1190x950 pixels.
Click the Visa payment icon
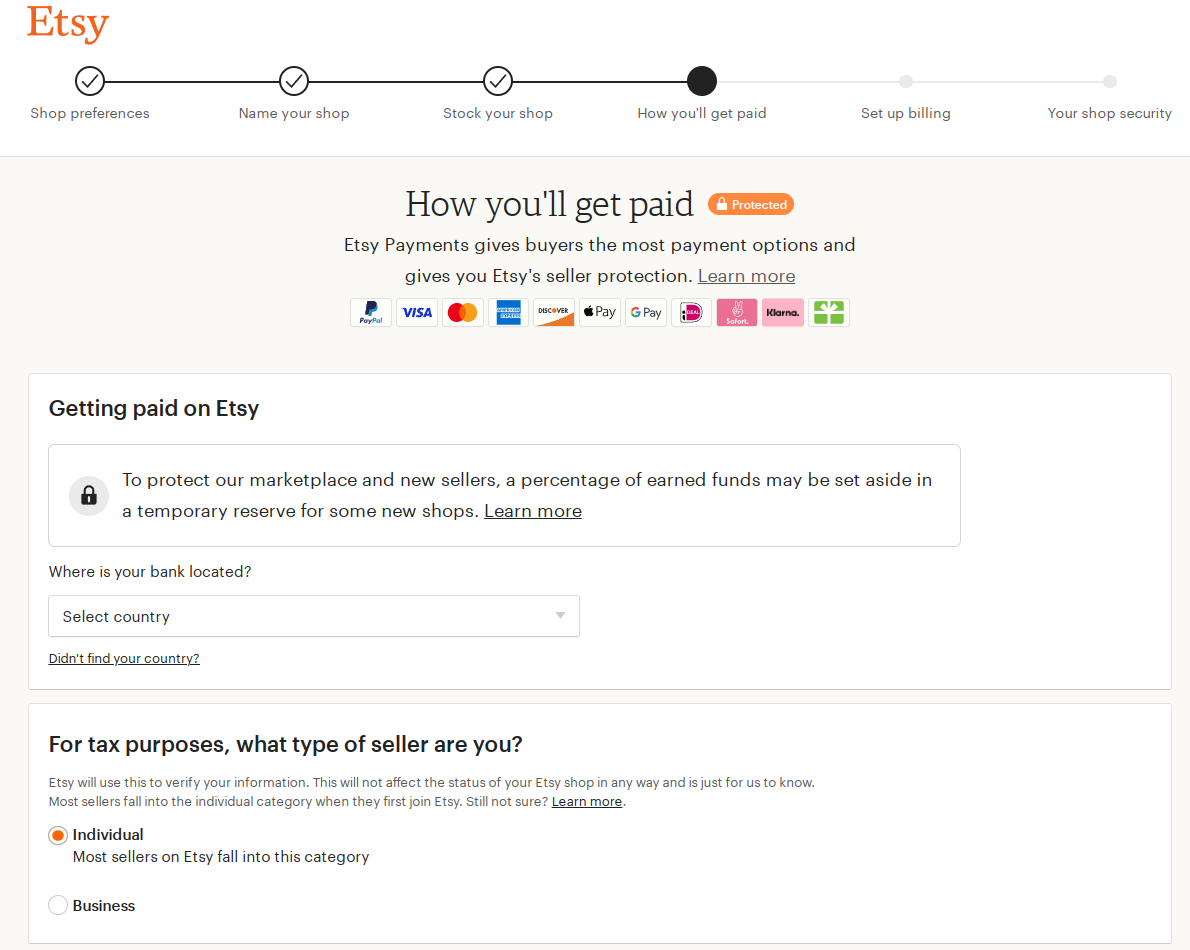pos(417,312)
